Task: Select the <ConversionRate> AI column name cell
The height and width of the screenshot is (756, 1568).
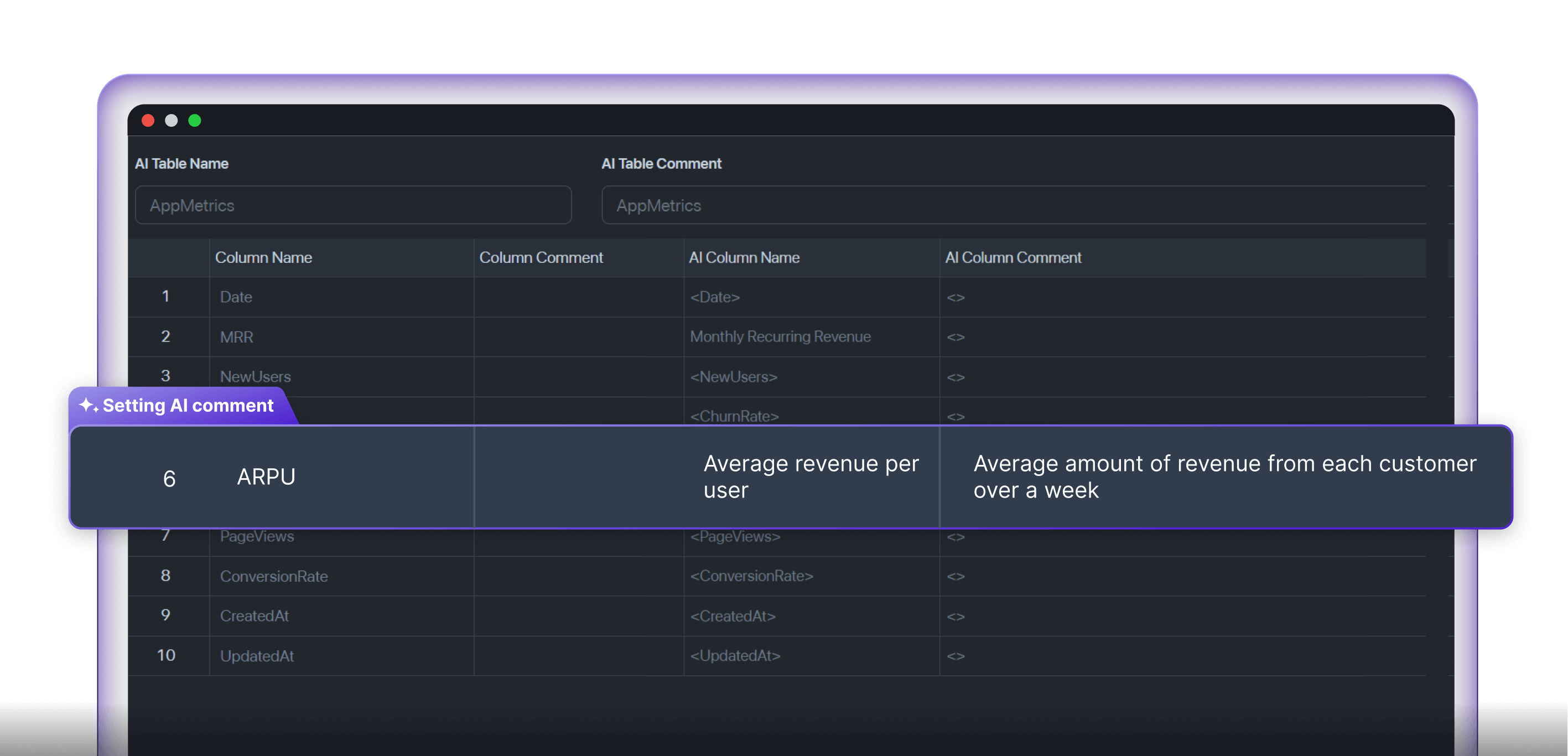Action: point(812,576)
